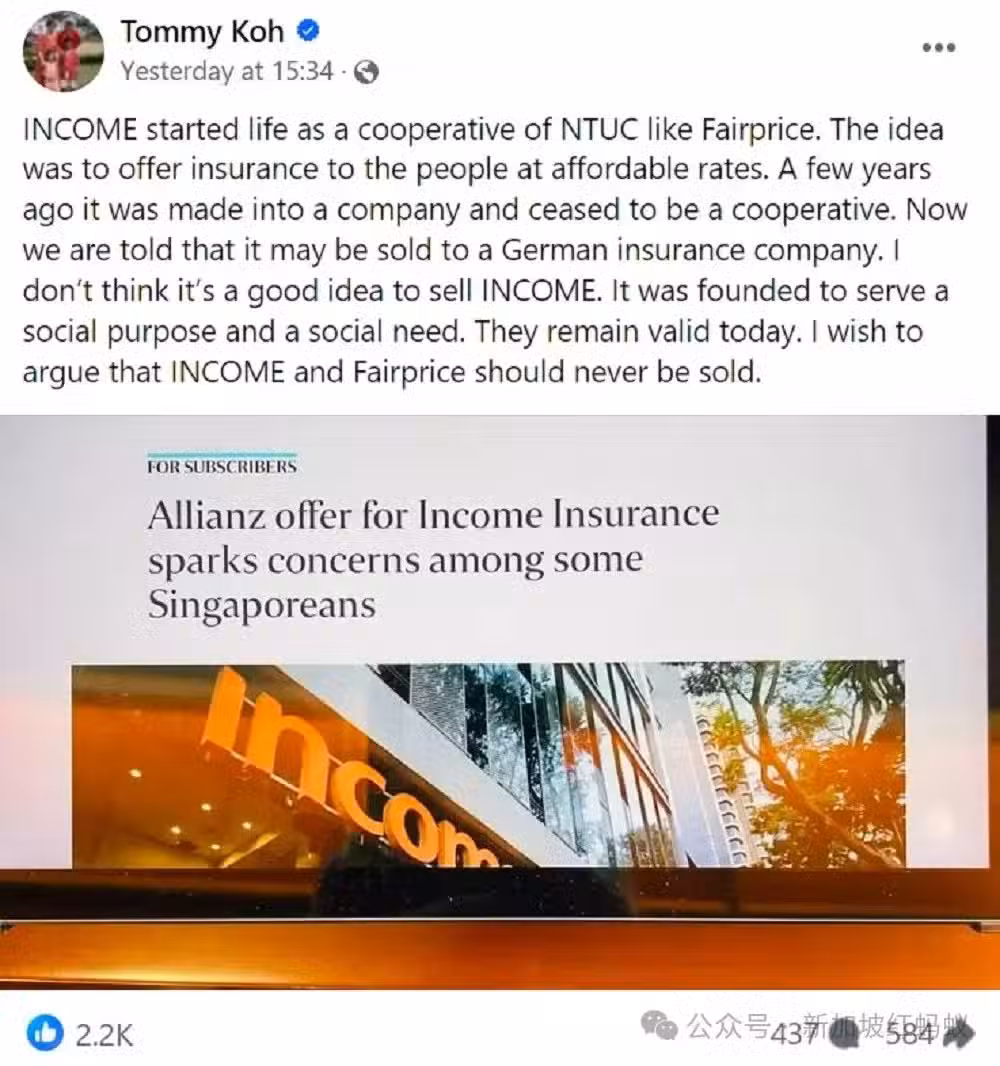Image resolution: width=1000 pixels, height=1066 pixels.
Task: Open the post timestamp Yesterday at 15:34
Action: point(227,71)
